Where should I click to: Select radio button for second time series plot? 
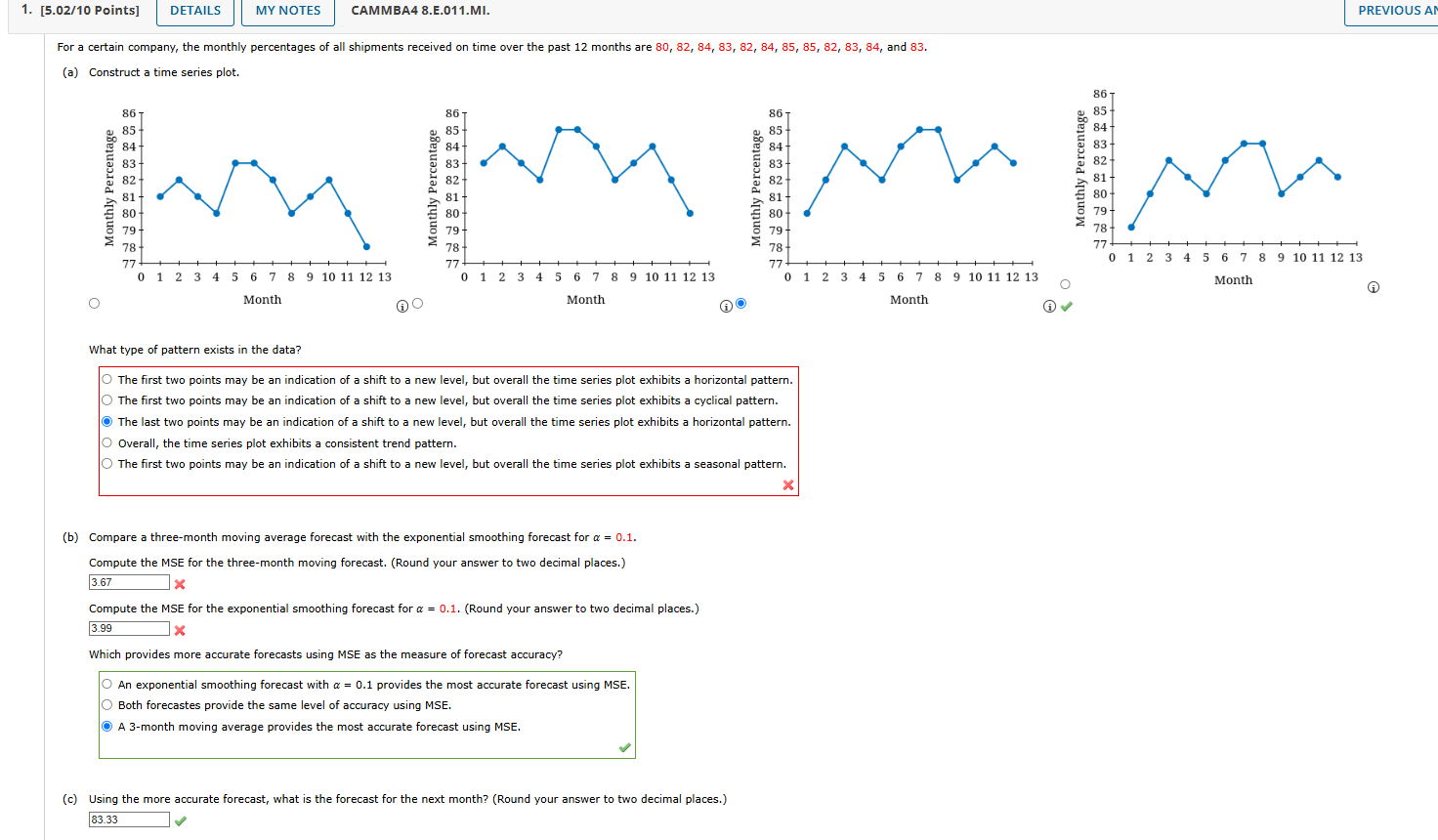coord(418,303)
